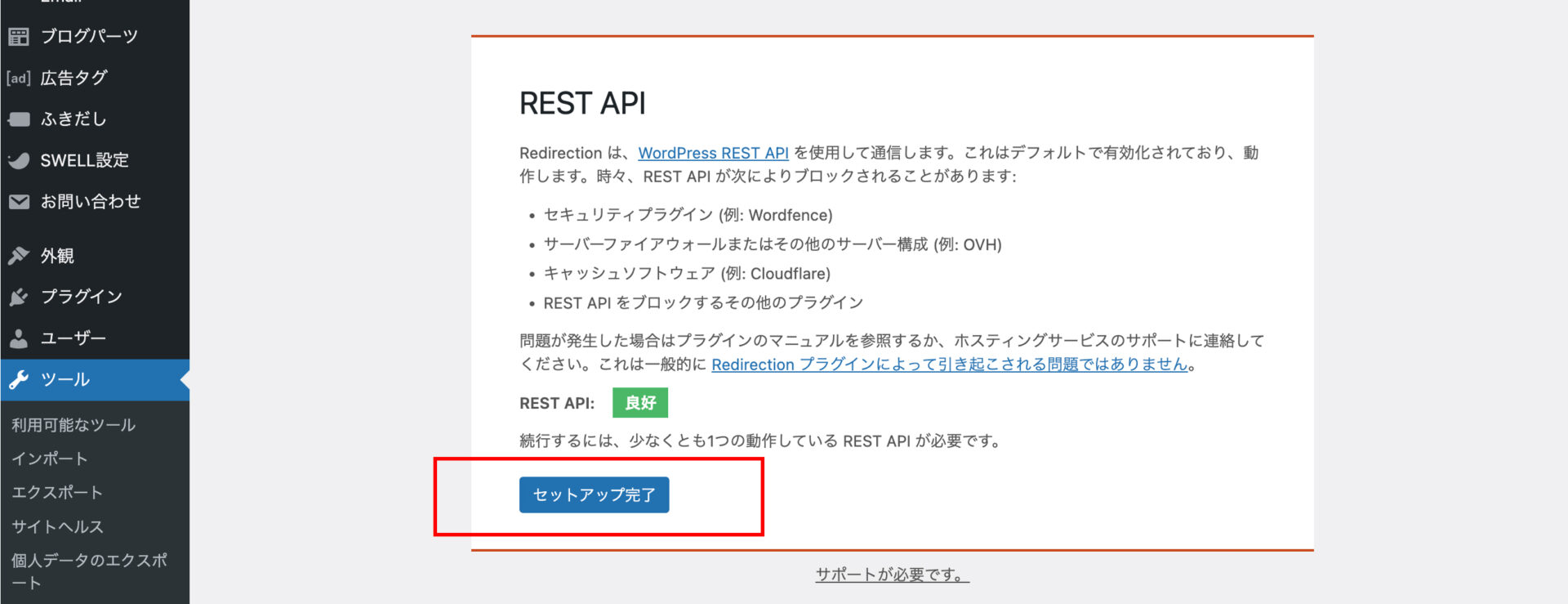The width and height of the screenshot is (1568, 604).
Task: Click the ツール wrench icon
Action: click(19, 379)
